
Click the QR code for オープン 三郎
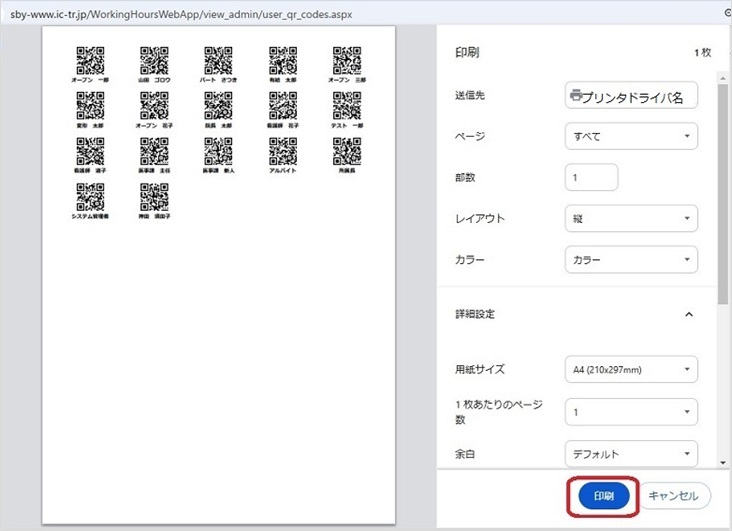click(x=347, y=60)
